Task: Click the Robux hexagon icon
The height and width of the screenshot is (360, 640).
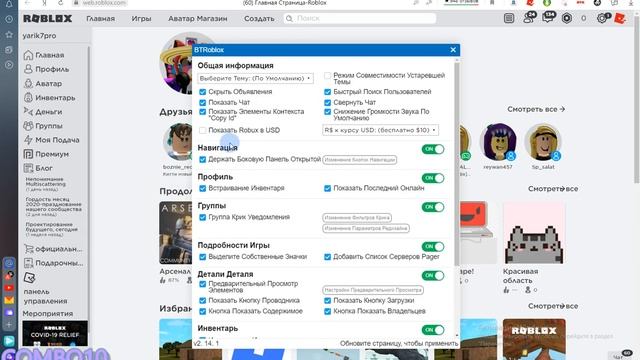Action: tap(567, 18)
